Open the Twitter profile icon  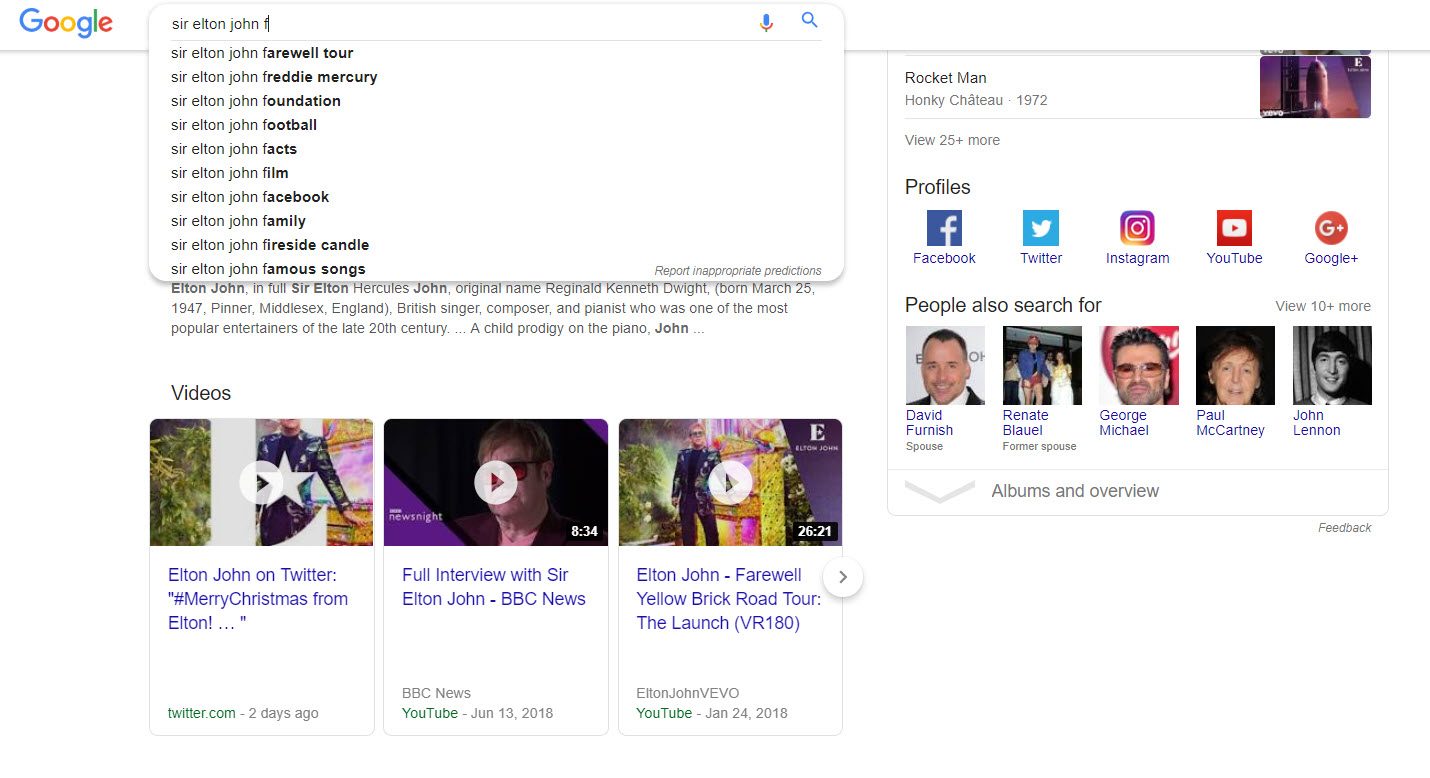point(1040,228)
